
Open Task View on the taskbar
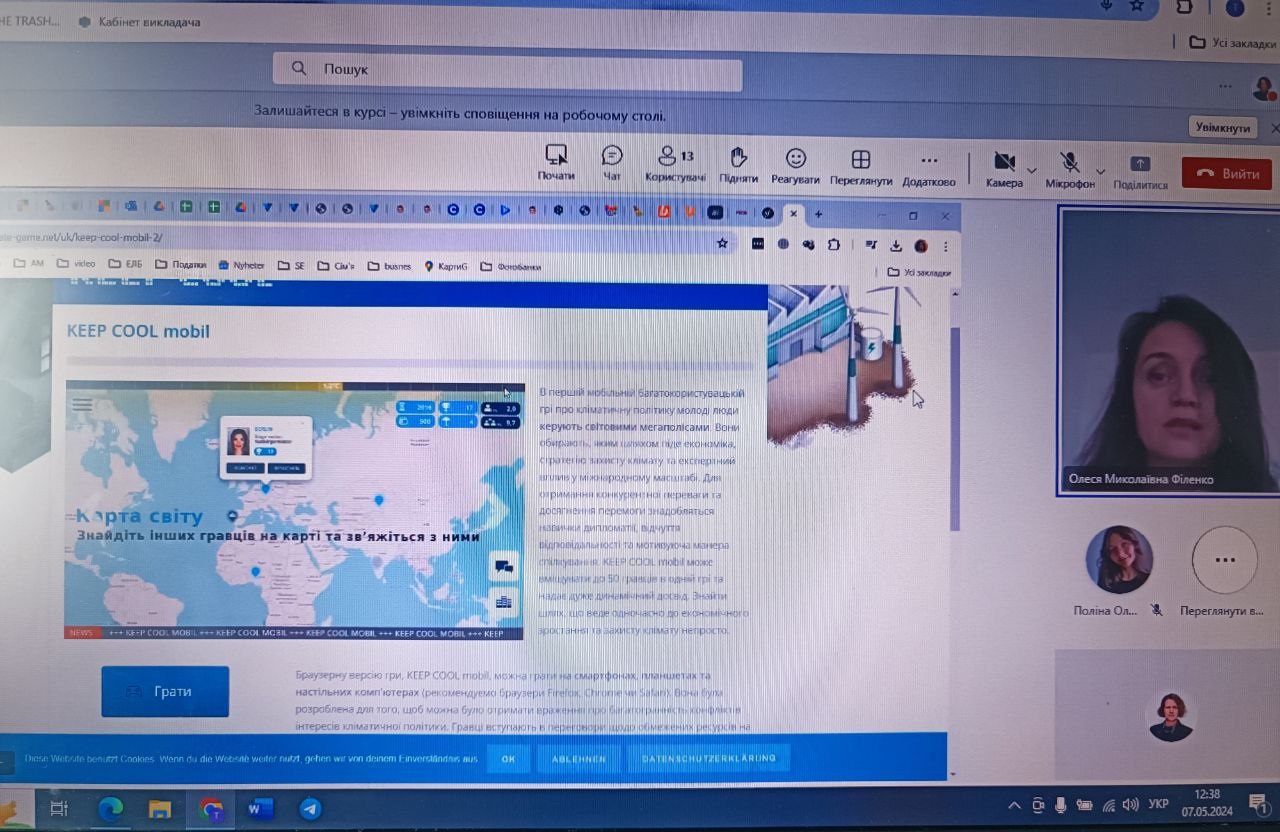59,808
